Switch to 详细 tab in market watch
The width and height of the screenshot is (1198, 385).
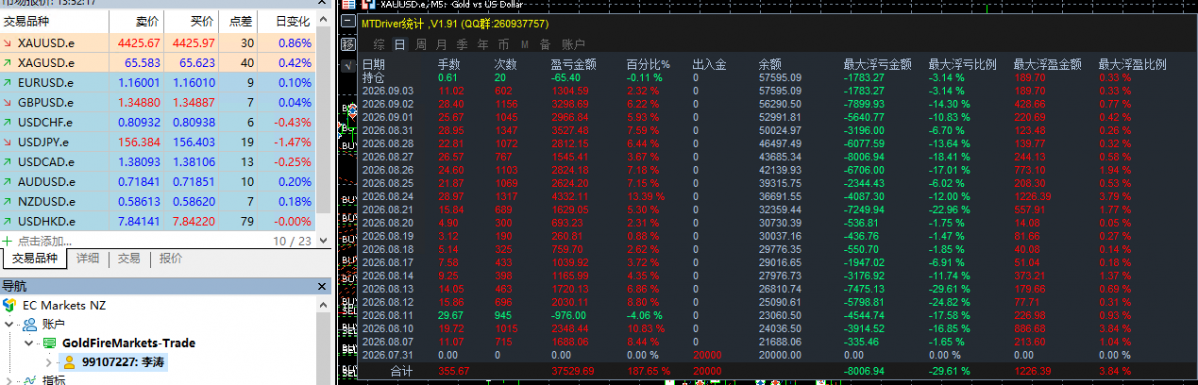tap(88, 258)
